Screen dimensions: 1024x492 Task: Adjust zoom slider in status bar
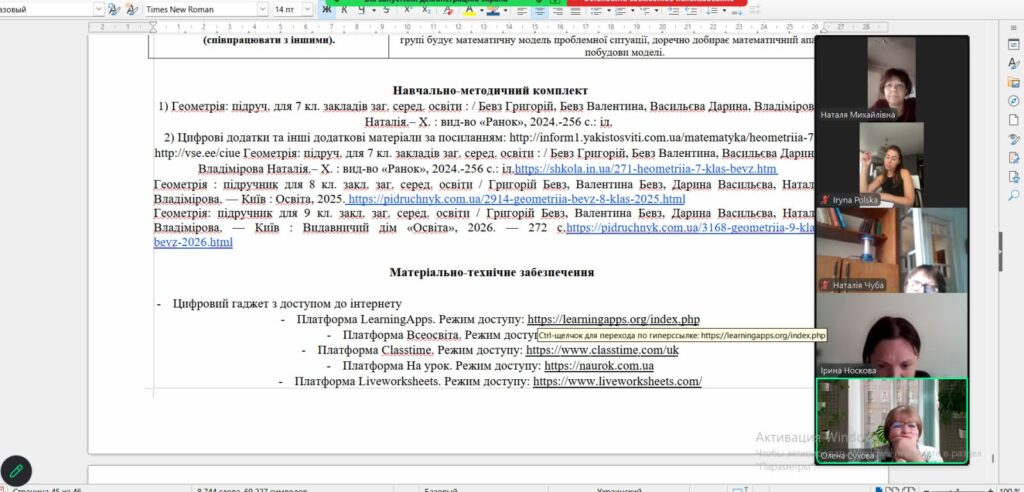957,489
